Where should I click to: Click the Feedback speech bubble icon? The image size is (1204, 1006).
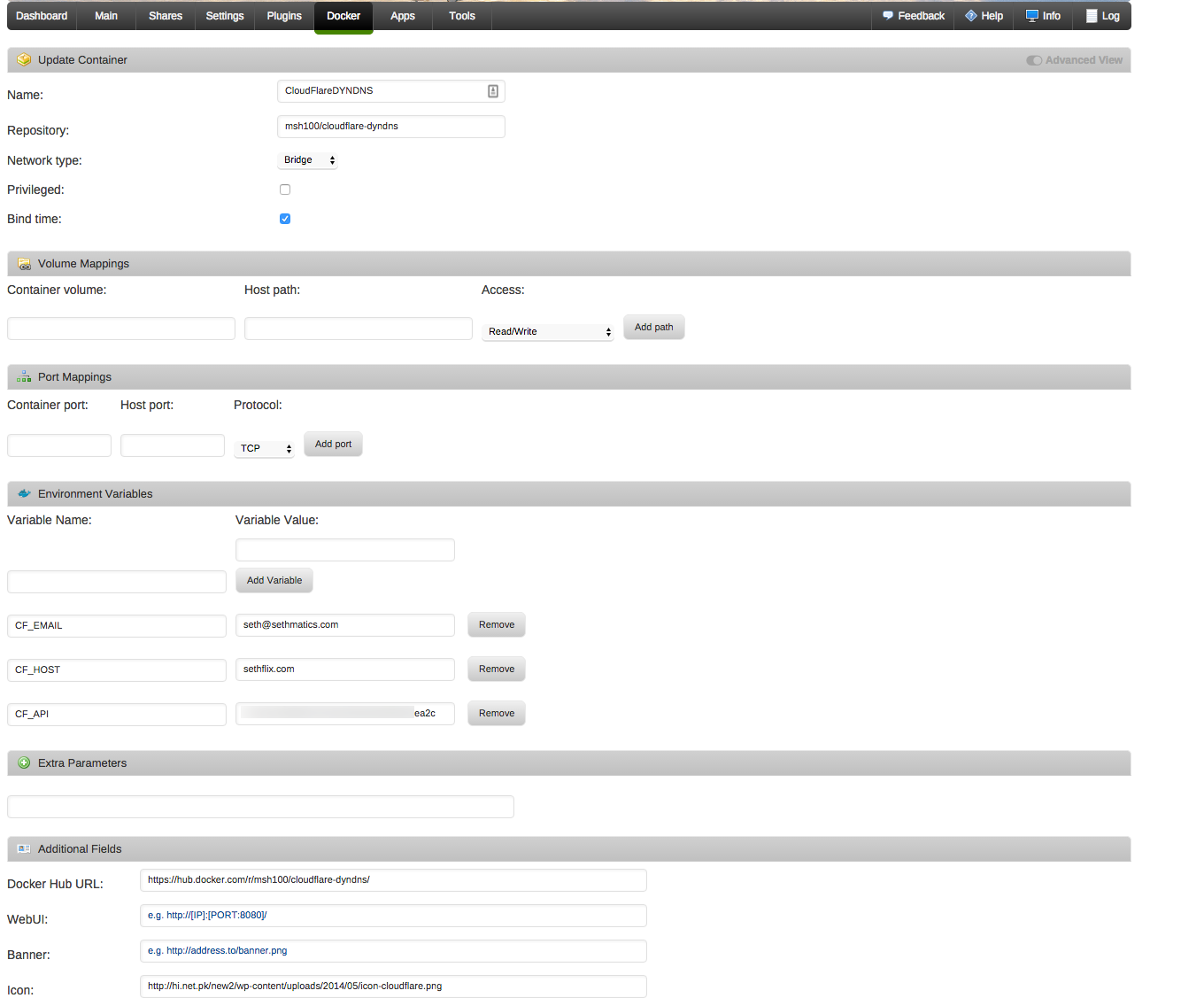click(888, 16)
